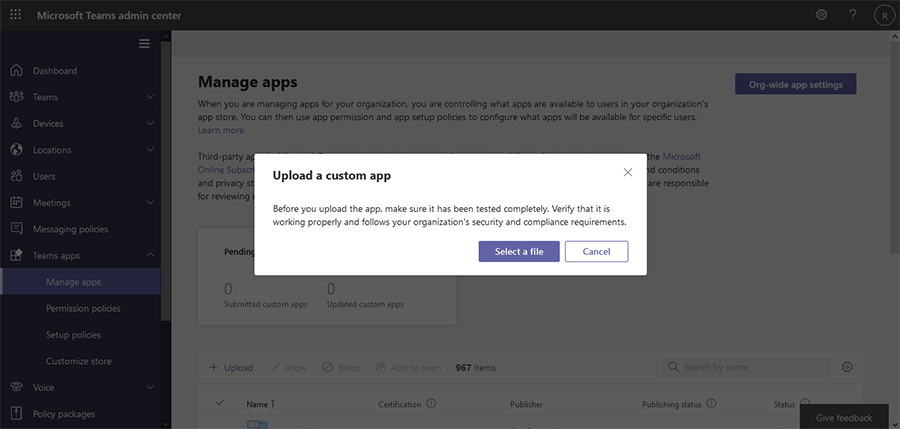Click the Users icon in sidebar
900x429 pixels.
17,176
